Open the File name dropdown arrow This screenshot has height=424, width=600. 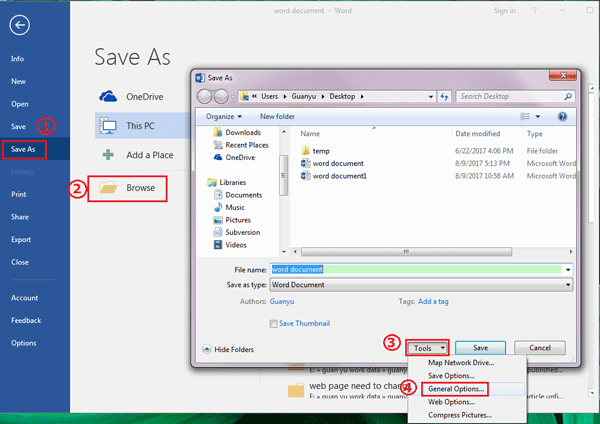click(568, 270)
